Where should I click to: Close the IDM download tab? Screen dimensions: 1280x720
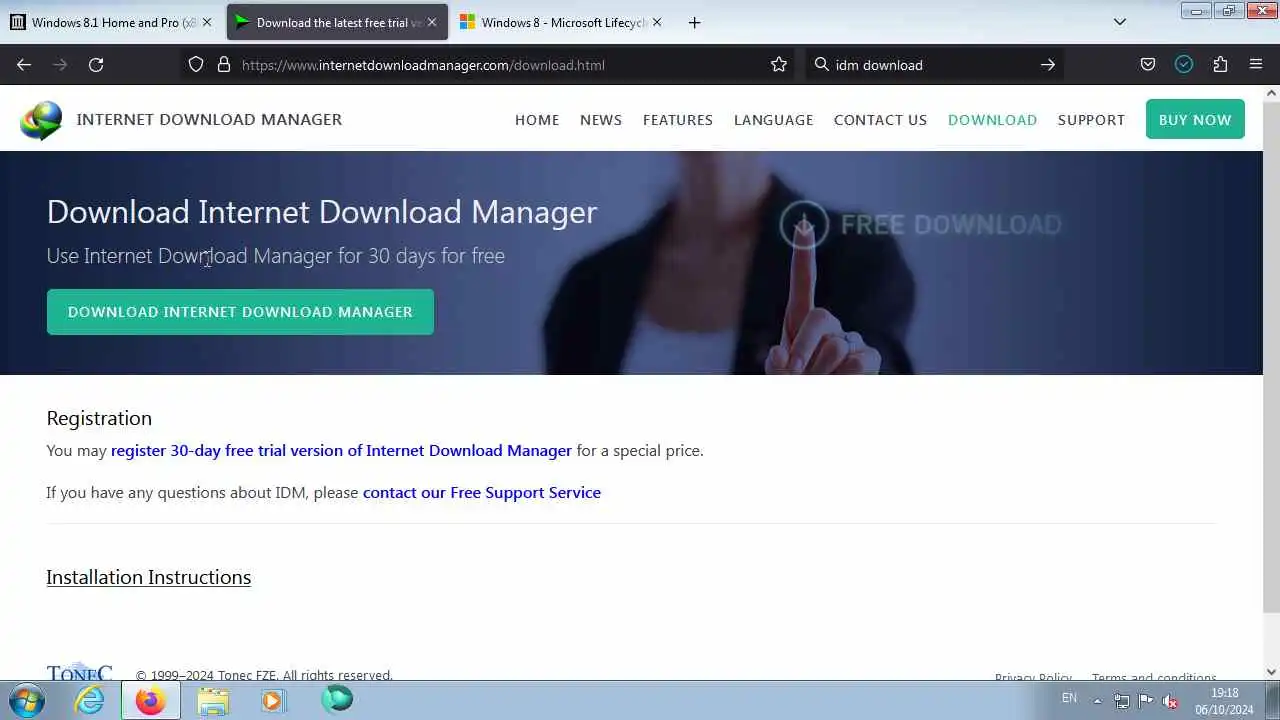tap(432, 22)
